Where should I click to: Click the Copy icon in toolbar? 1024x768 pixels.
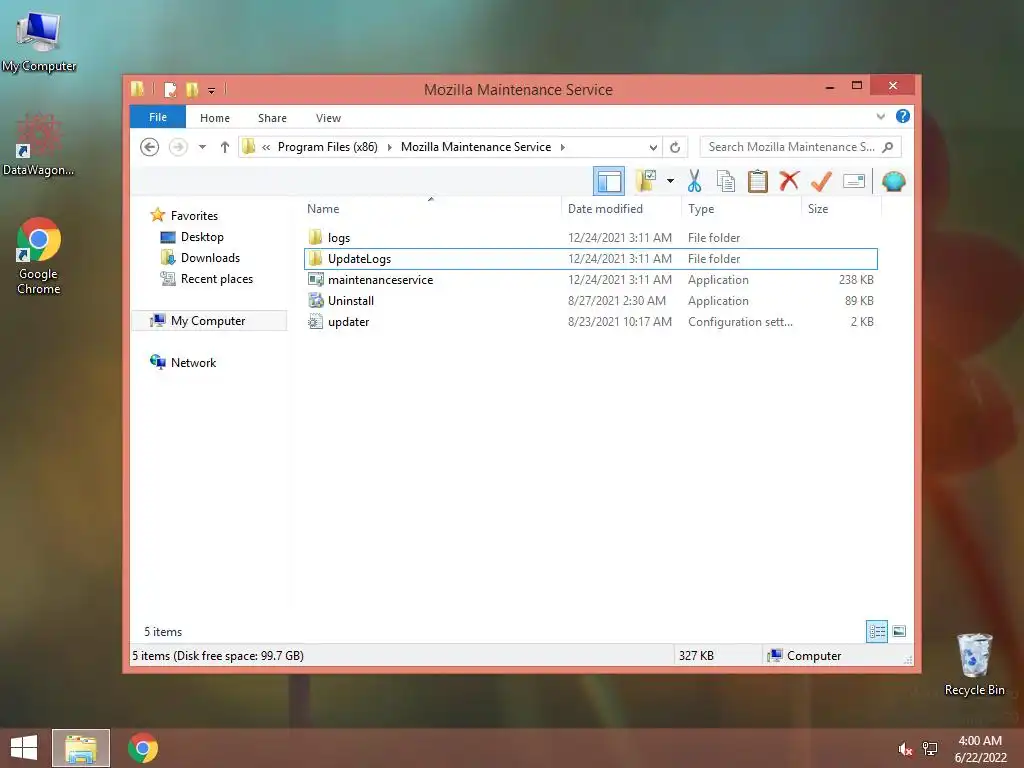coord(726,181)
